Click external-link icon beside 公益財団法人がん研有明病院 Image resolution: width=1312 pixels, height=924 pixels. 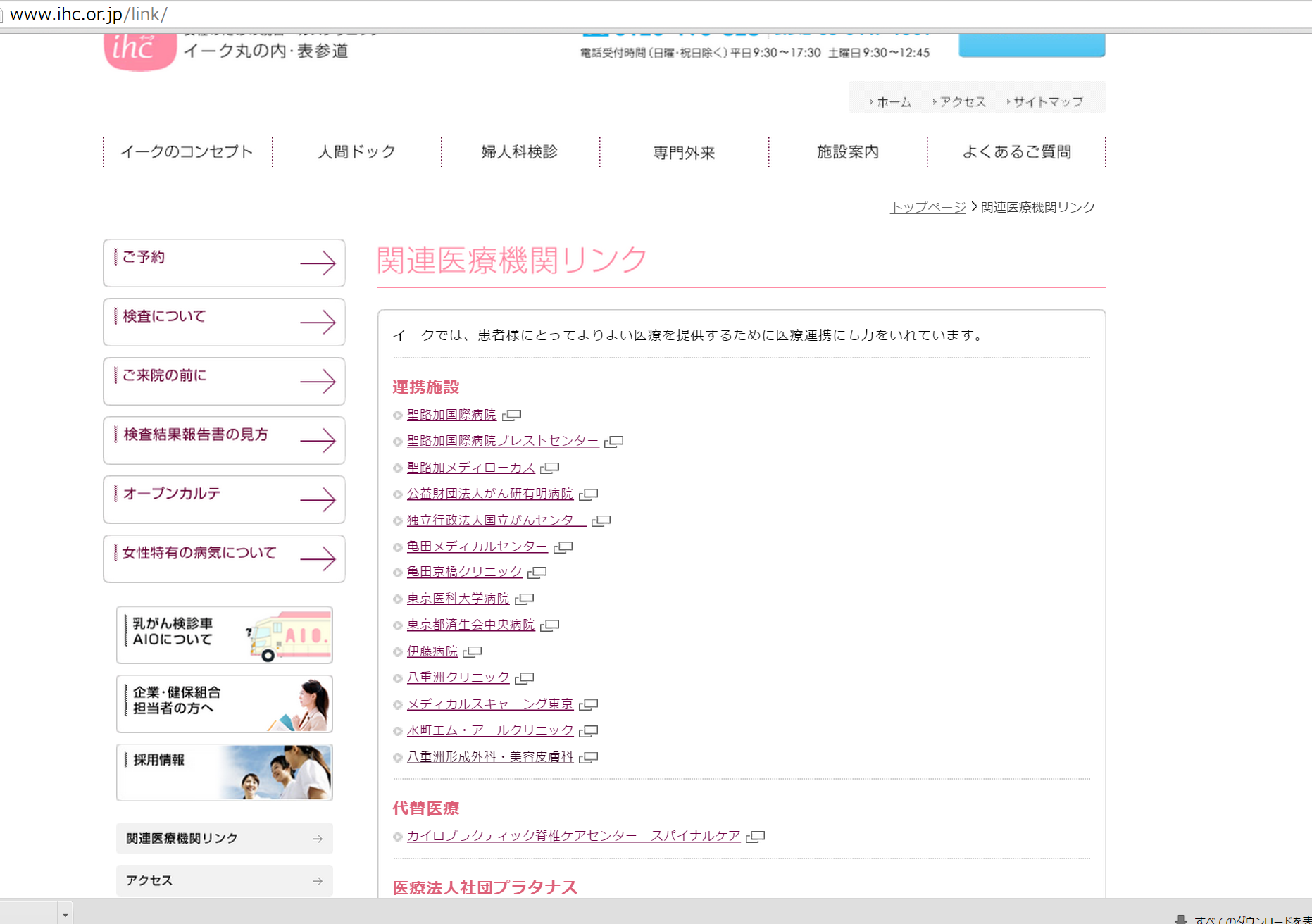589,494
